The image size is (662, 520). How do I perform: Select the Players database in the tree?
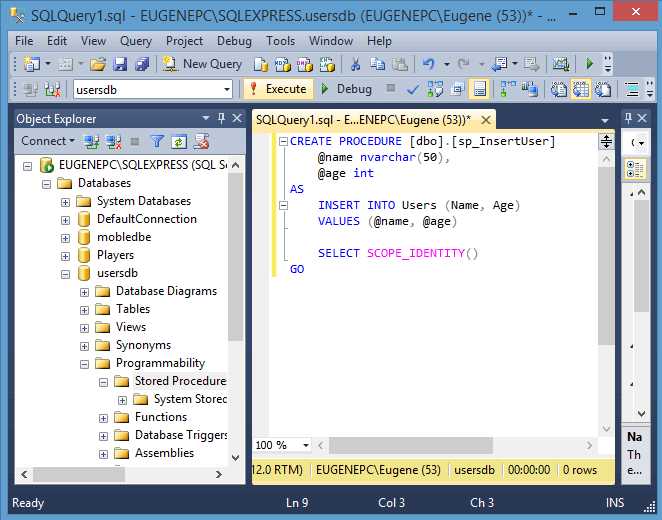coord(115,255)
